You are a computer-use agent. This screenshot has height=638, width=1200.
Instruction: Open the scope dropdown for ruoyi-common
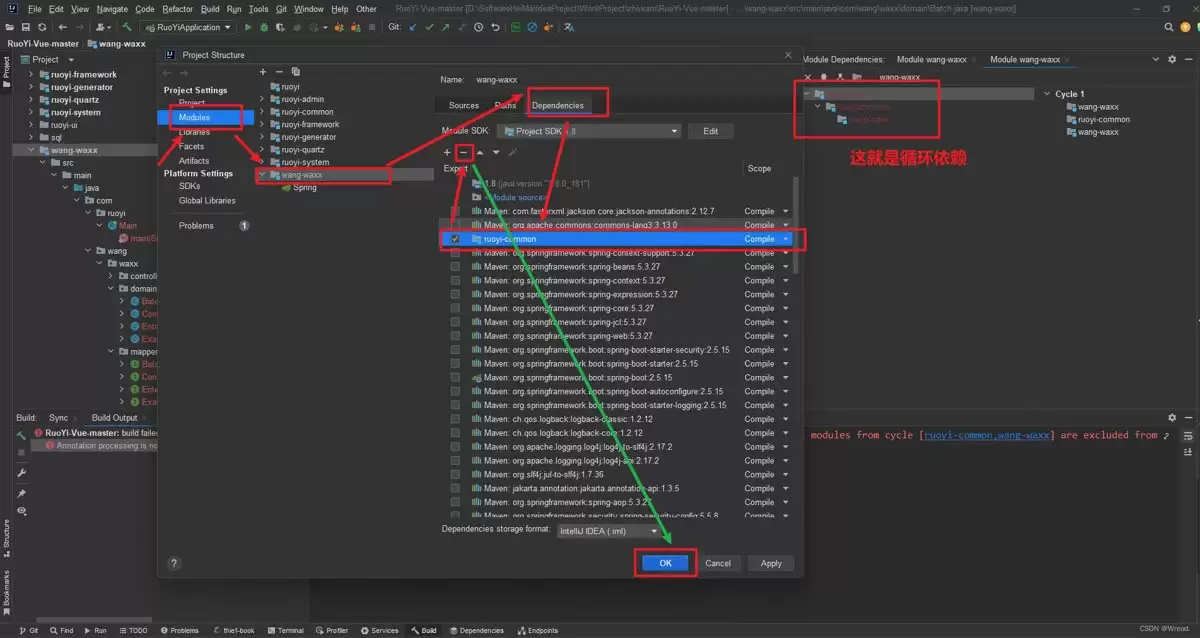pos(786,239)
